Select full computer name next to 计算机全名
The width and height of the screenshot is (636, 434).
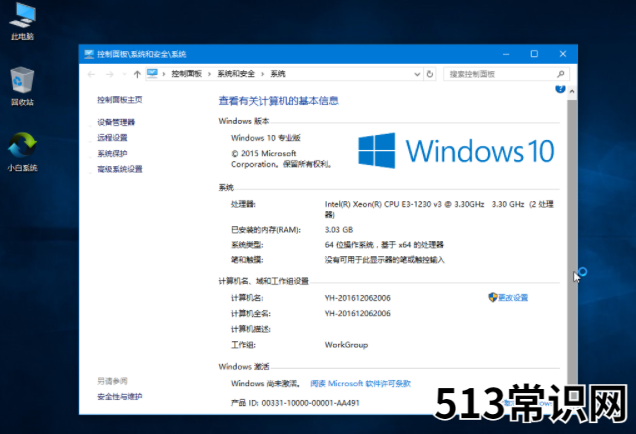(x=357, y=314)
